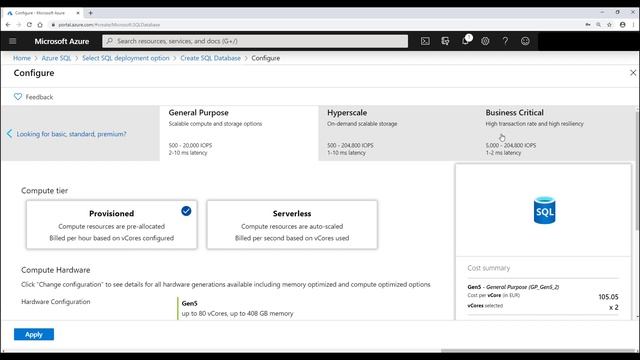
Task: Go to Create SQL Database breadcrumb
Action: [210, 58]
